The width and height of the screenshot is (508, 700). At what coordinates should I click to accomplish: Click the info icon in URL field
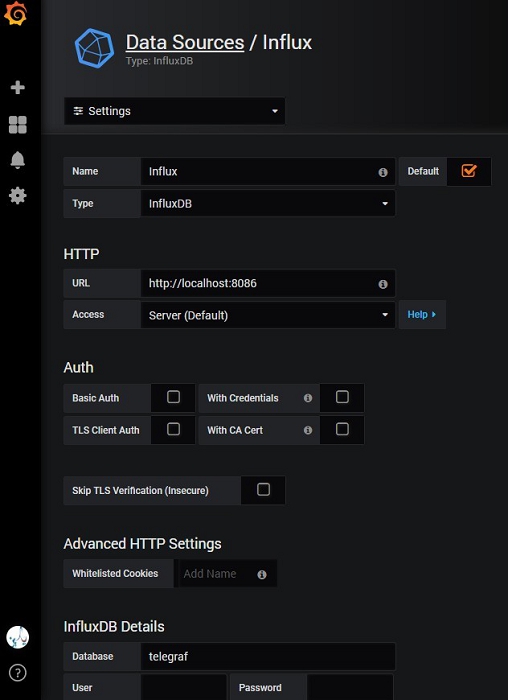tap(383, 284)
